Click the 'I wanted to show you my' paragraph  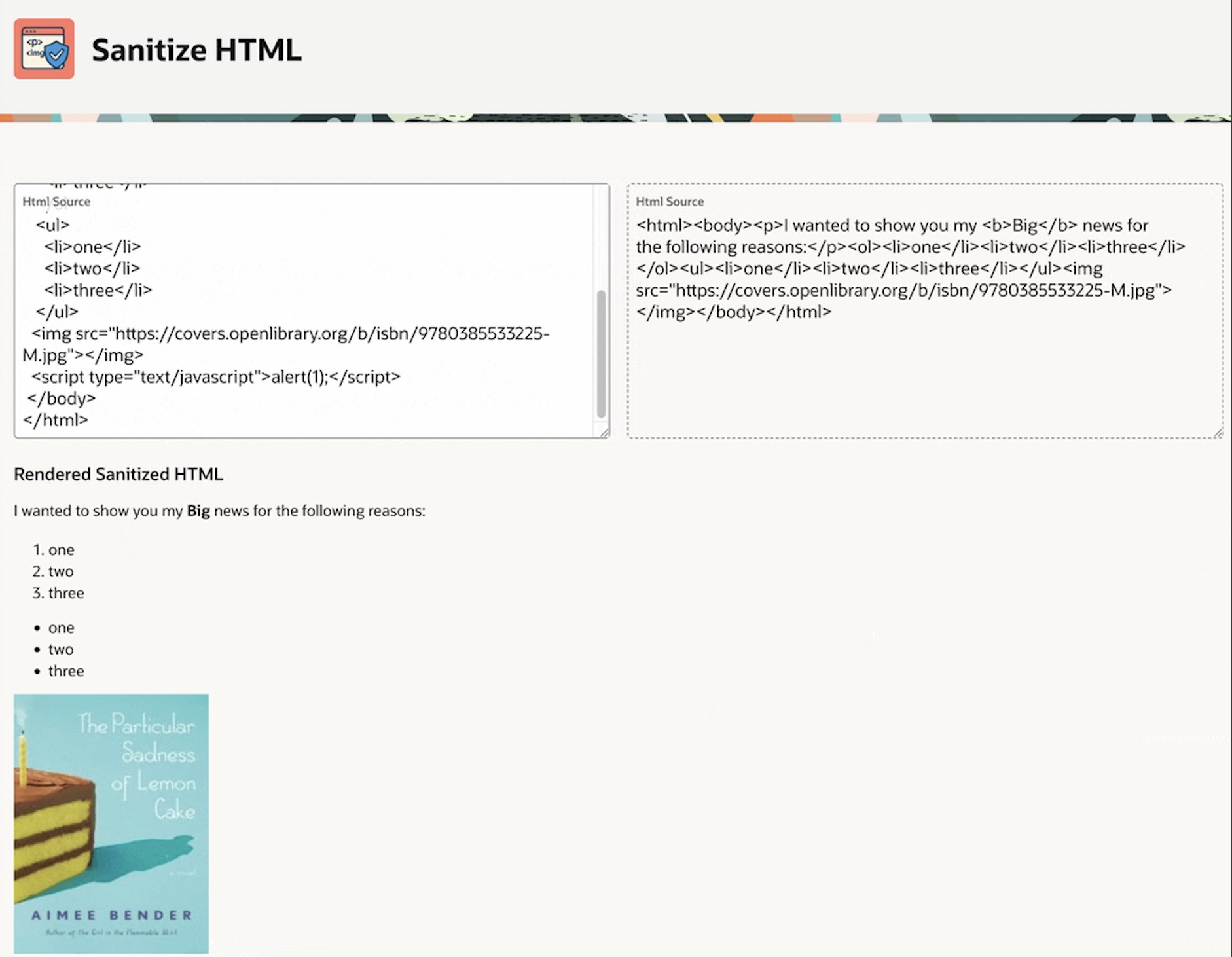[219, 511]
